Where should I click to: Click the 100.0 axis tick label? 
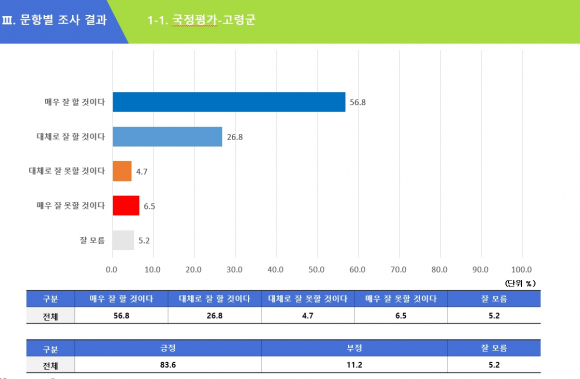coord(522,270)
